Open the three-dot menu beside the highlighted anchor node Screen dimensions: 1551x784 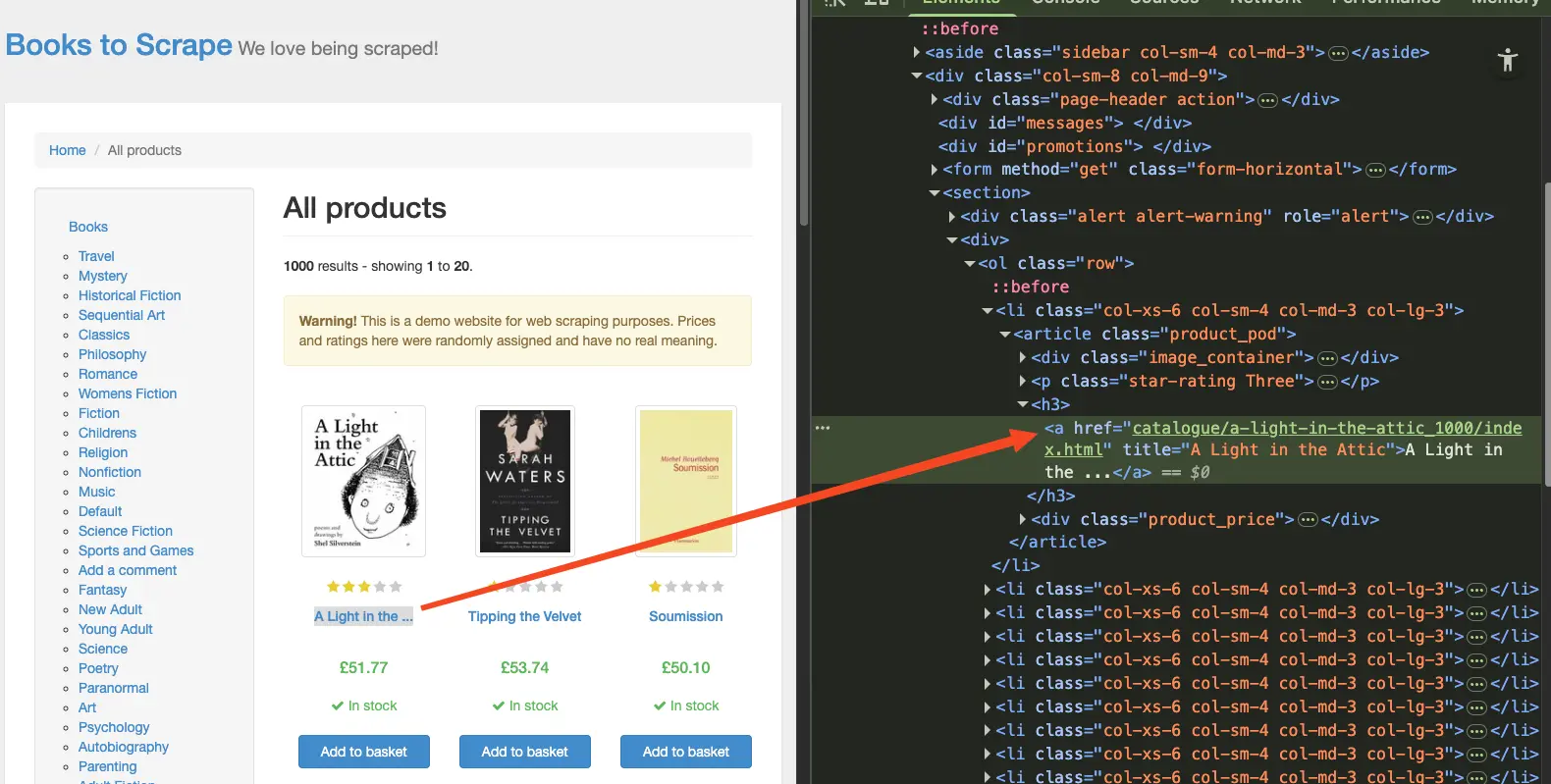tap(823, 428)
